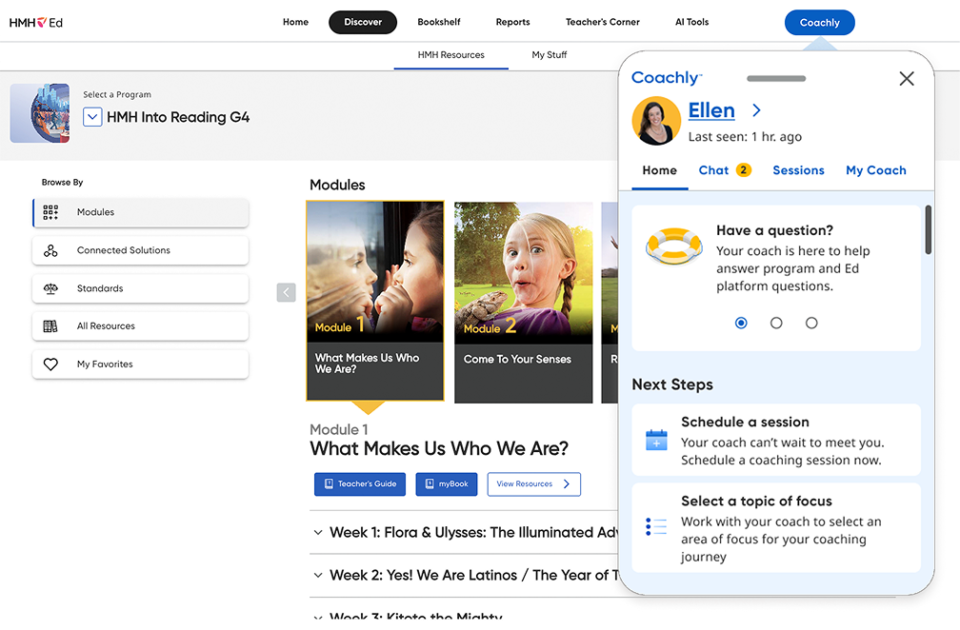Browse by Standards in sidebar

(x=141, y=288)
